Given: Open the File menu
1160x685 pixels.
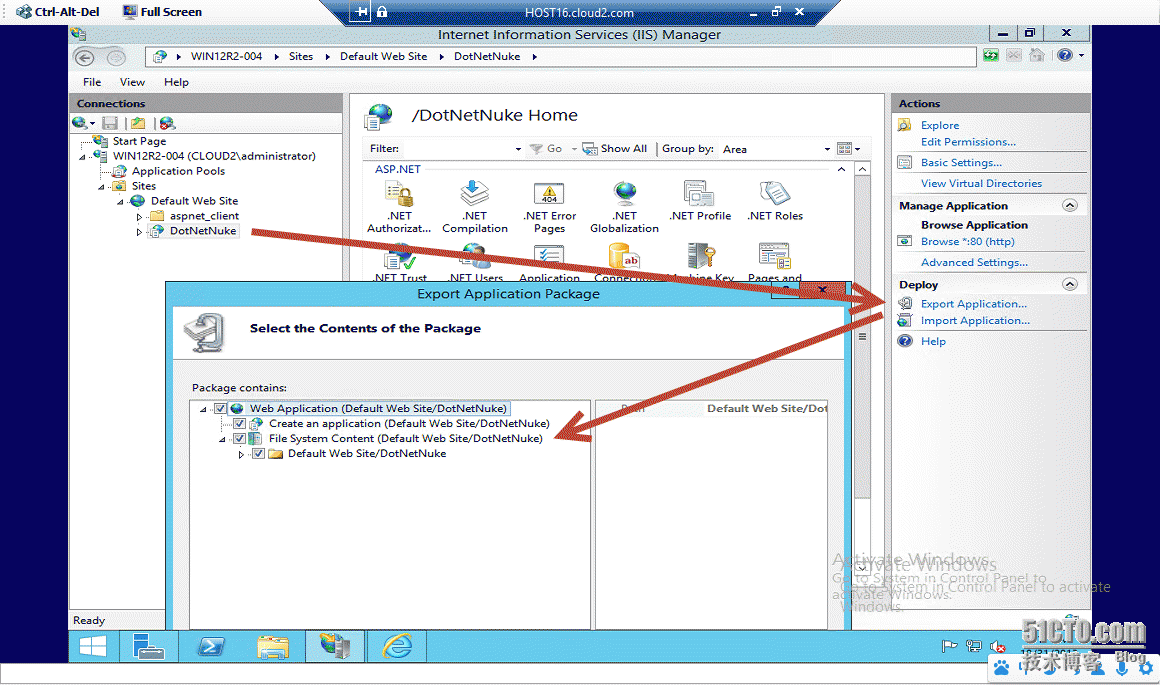Looking at the screenshot, I should [x=92, y=82].
